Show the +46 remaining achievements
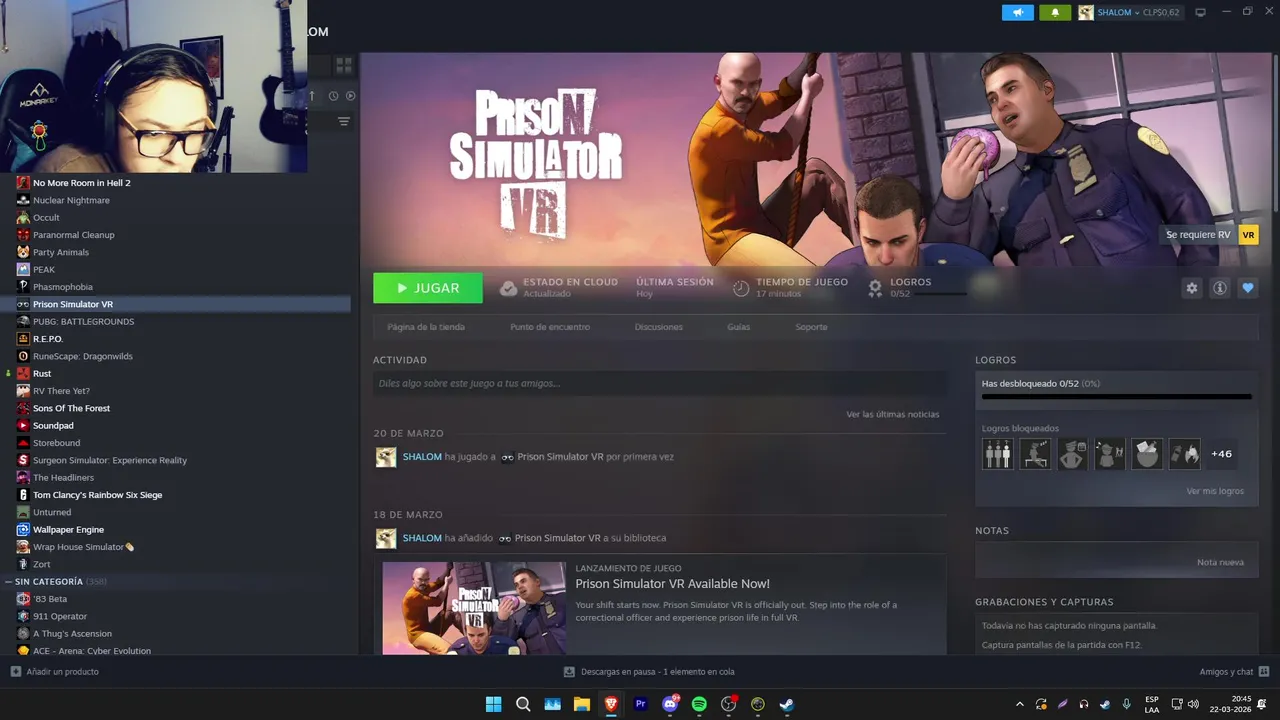This screenshot has width=1280, height=720. coord(1222,454)
